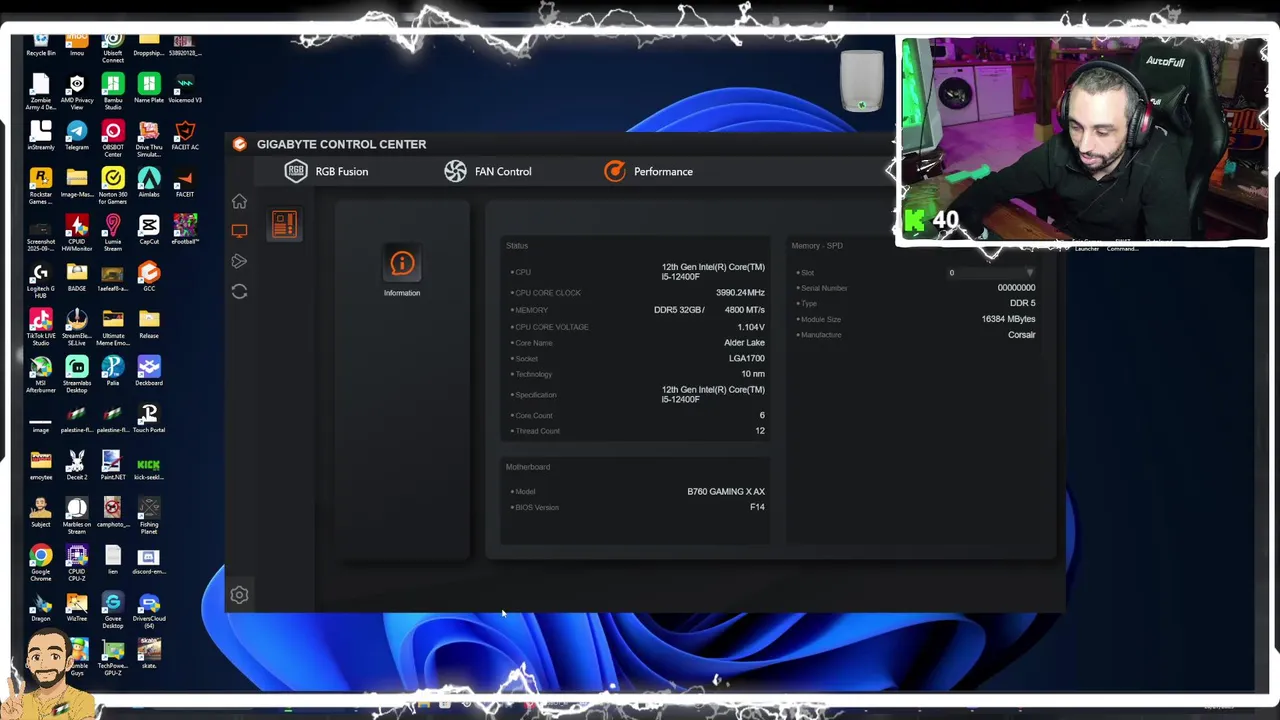The width and height of the screenshot is (1280, 720).
Task: Launch Lumia Stream shortcut
Action: (113, 233)
